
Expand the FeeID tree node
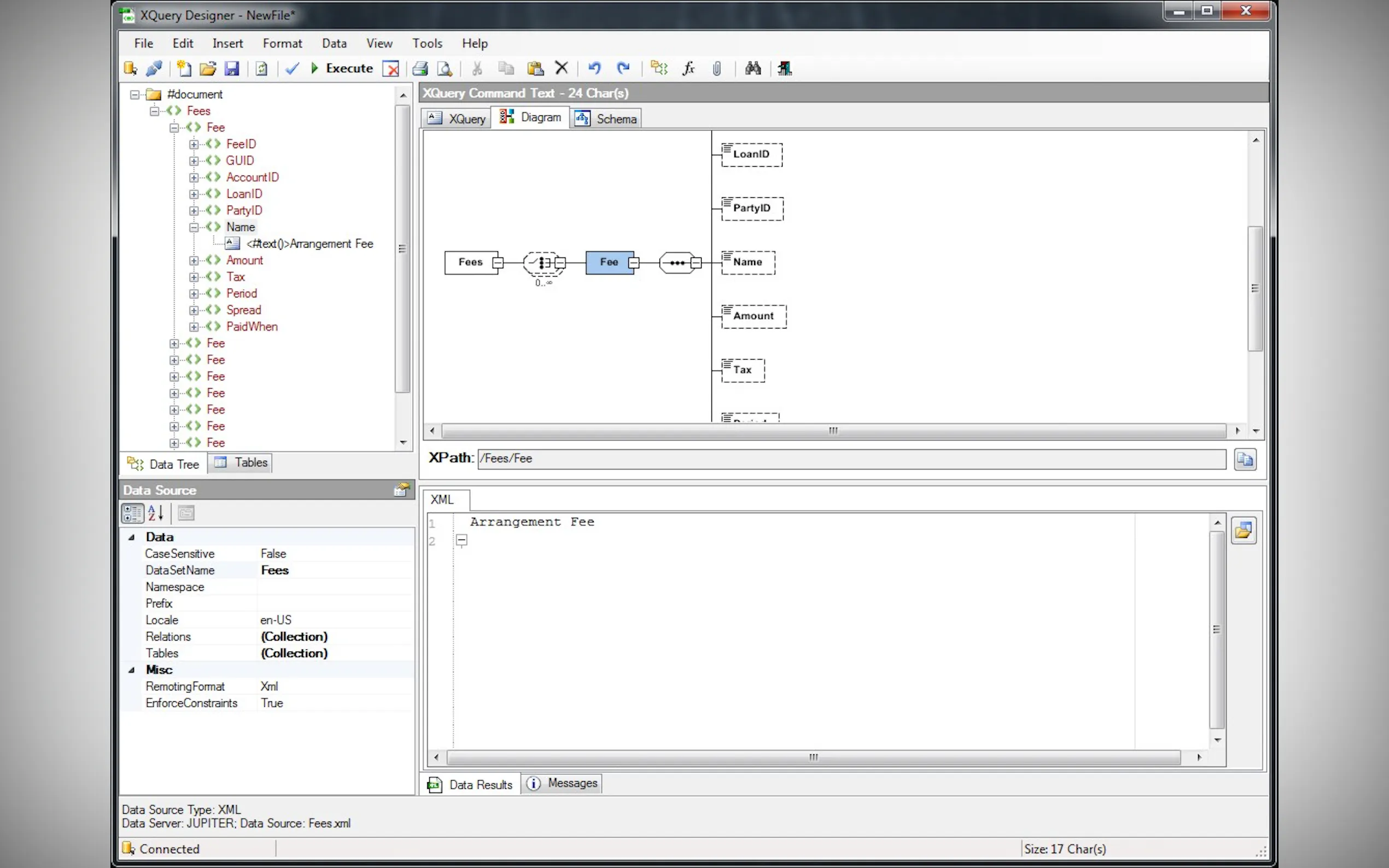(194, 144)
